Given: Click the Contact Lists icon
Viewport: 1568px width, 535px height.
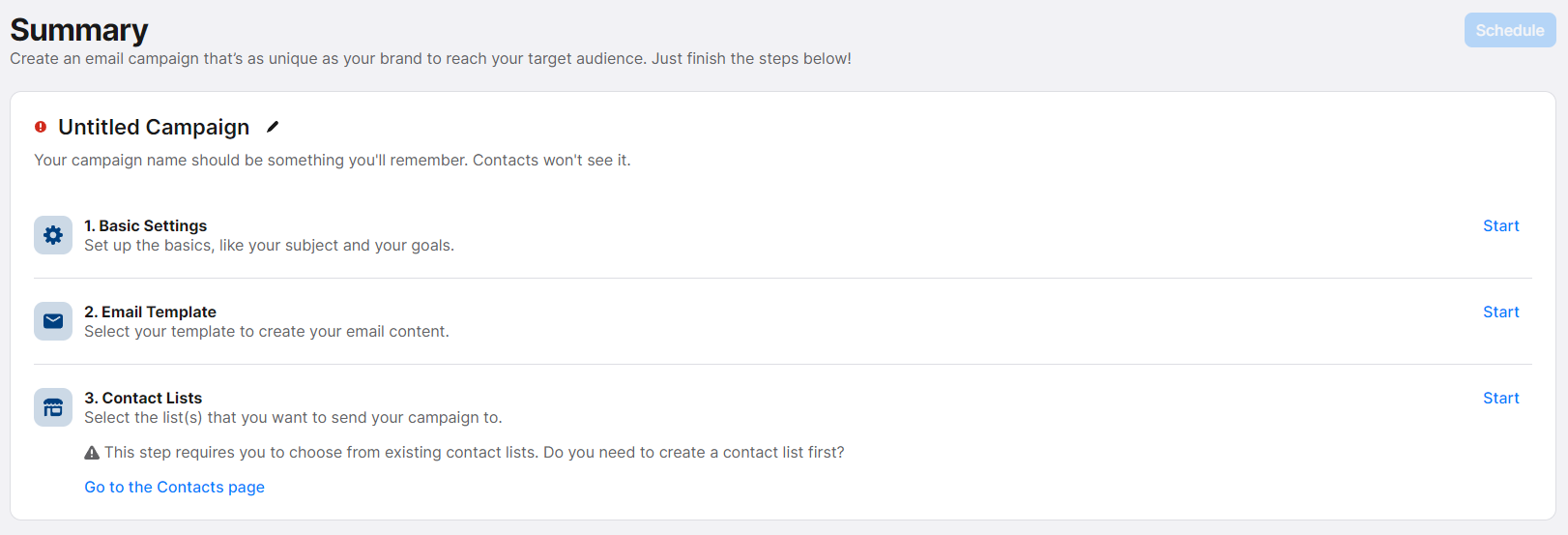Looking at the screenshot, I should pos(53,407).
